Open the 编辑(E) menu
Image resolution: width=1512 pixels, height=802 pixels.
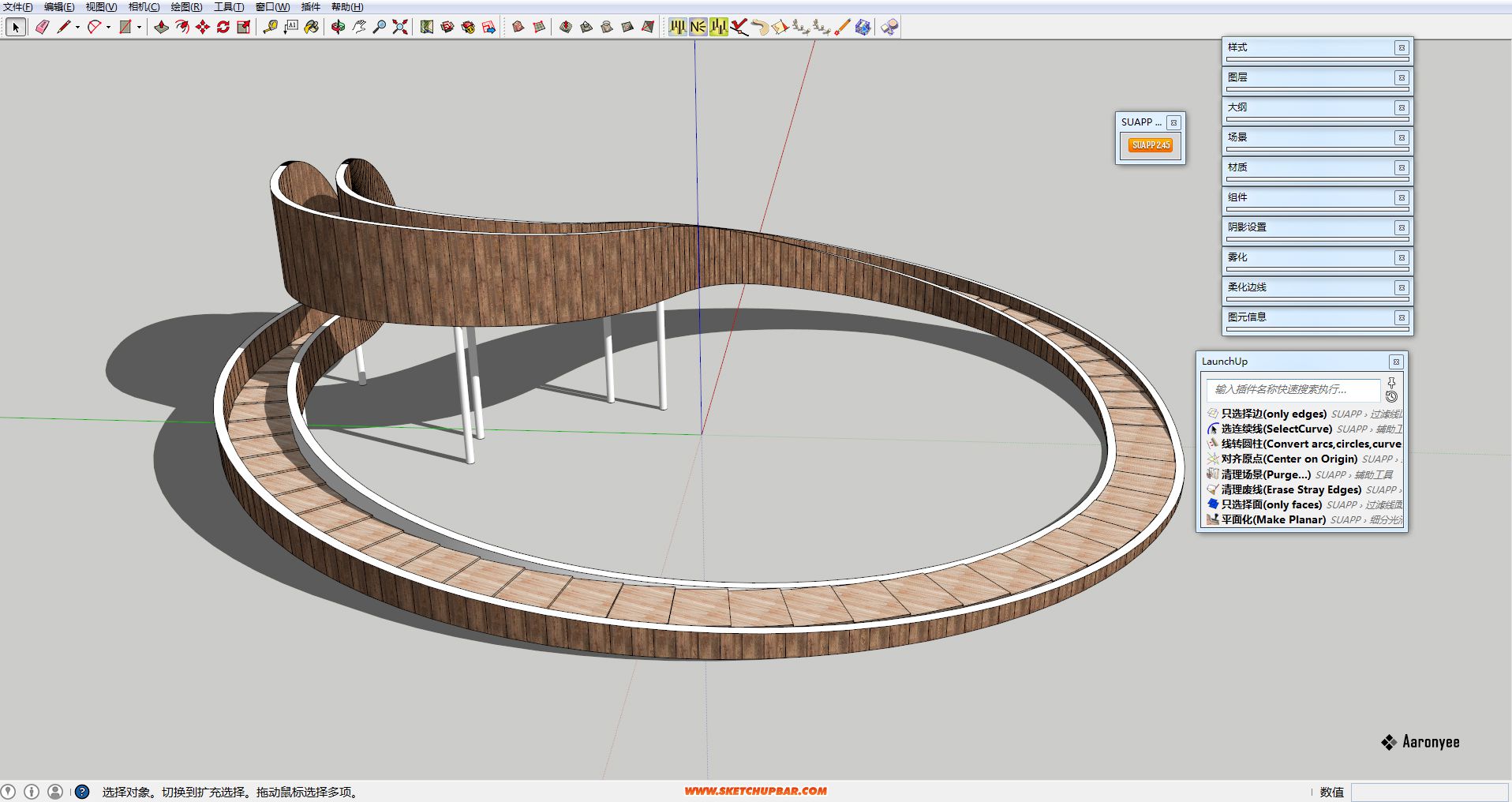(x=59, y=7)
